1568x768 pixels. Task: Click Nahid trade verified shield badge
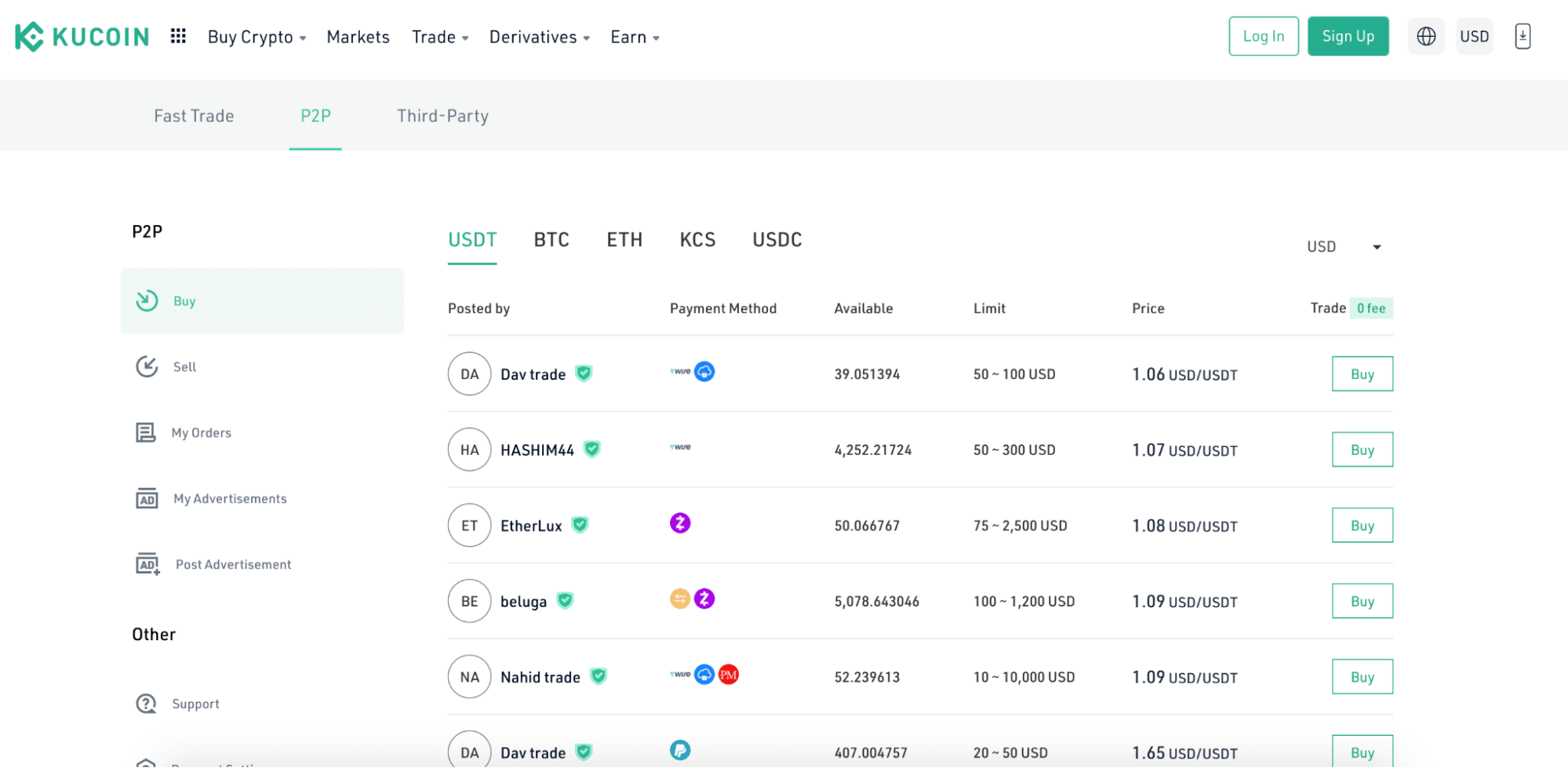[x=598, y=676]
